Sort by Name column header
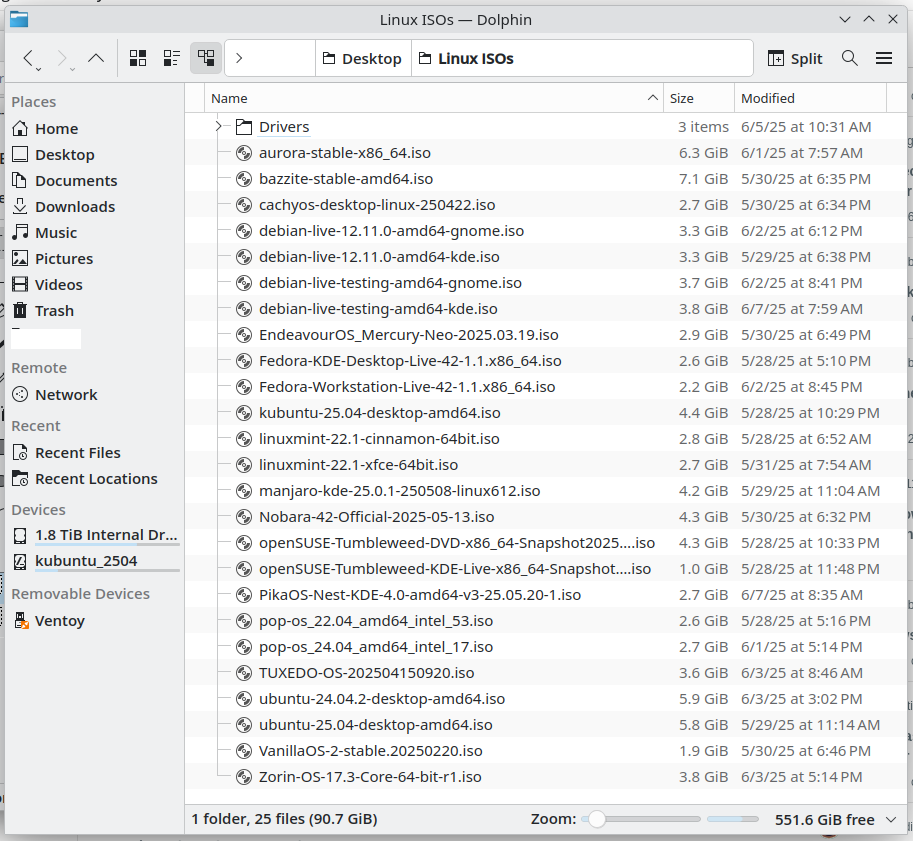913x841 pixels. tap(434, 98)
